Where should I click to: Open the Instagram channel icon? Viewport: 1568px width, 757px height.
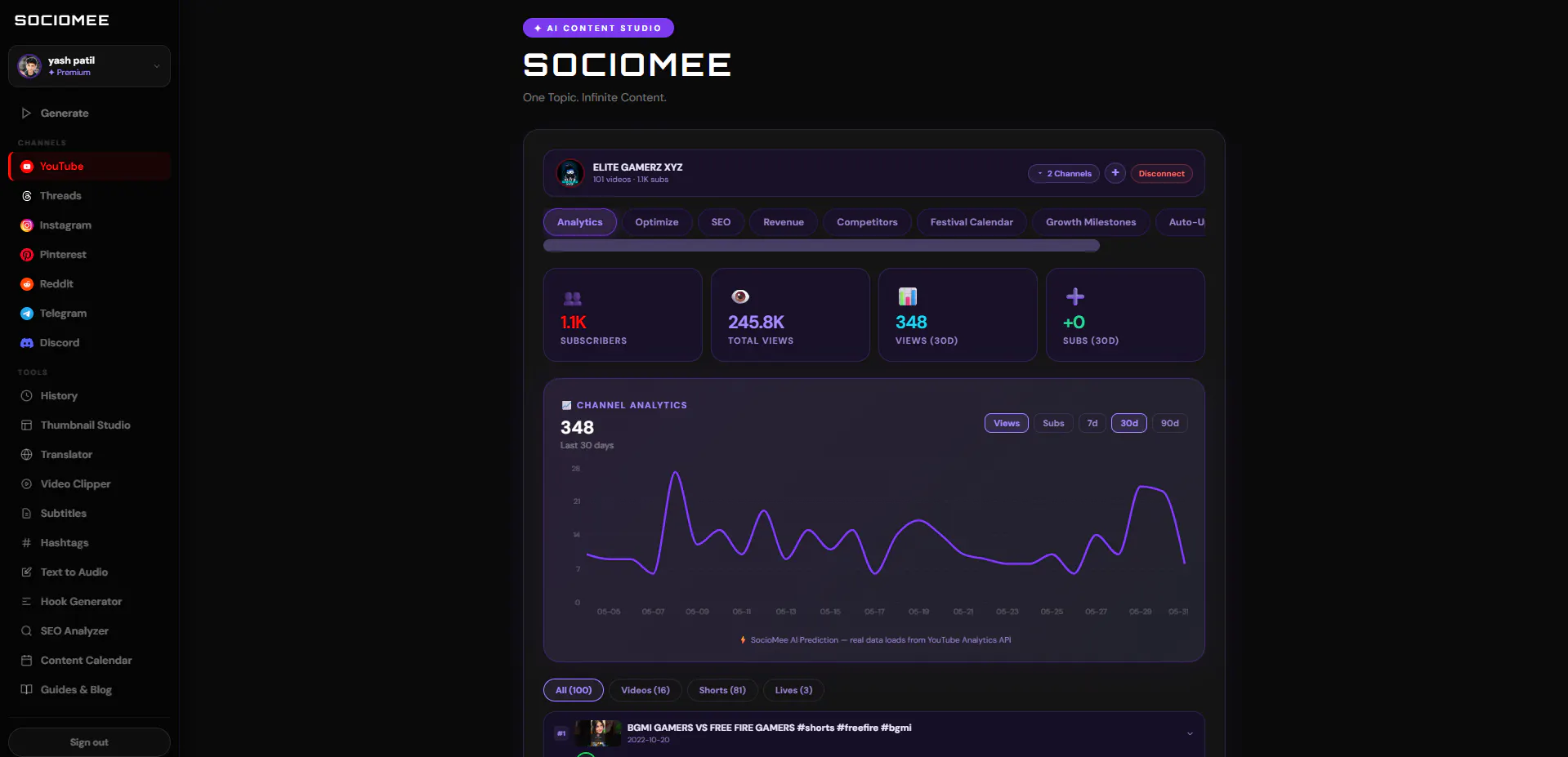point(27,225)
